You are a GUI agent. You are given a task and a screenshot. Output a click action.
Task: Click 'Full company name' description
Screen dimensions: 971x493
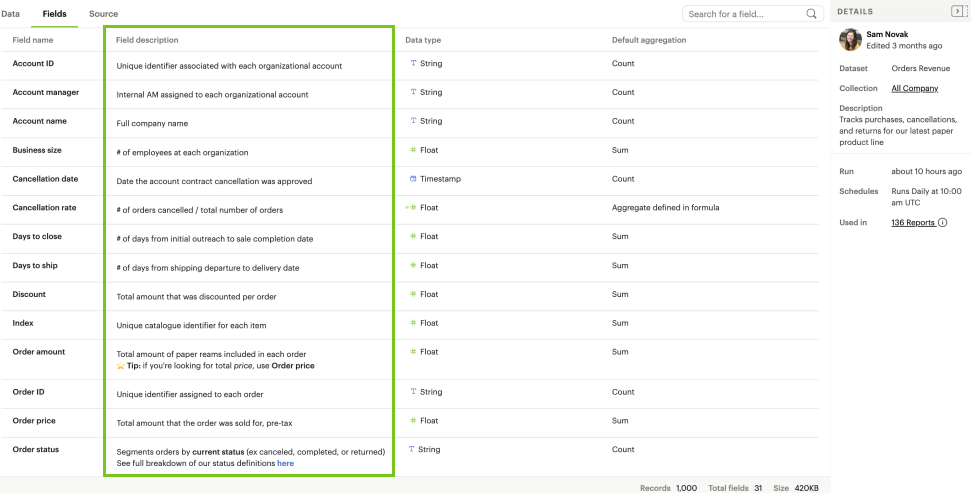pyautogui.click(x=152, y=123)
